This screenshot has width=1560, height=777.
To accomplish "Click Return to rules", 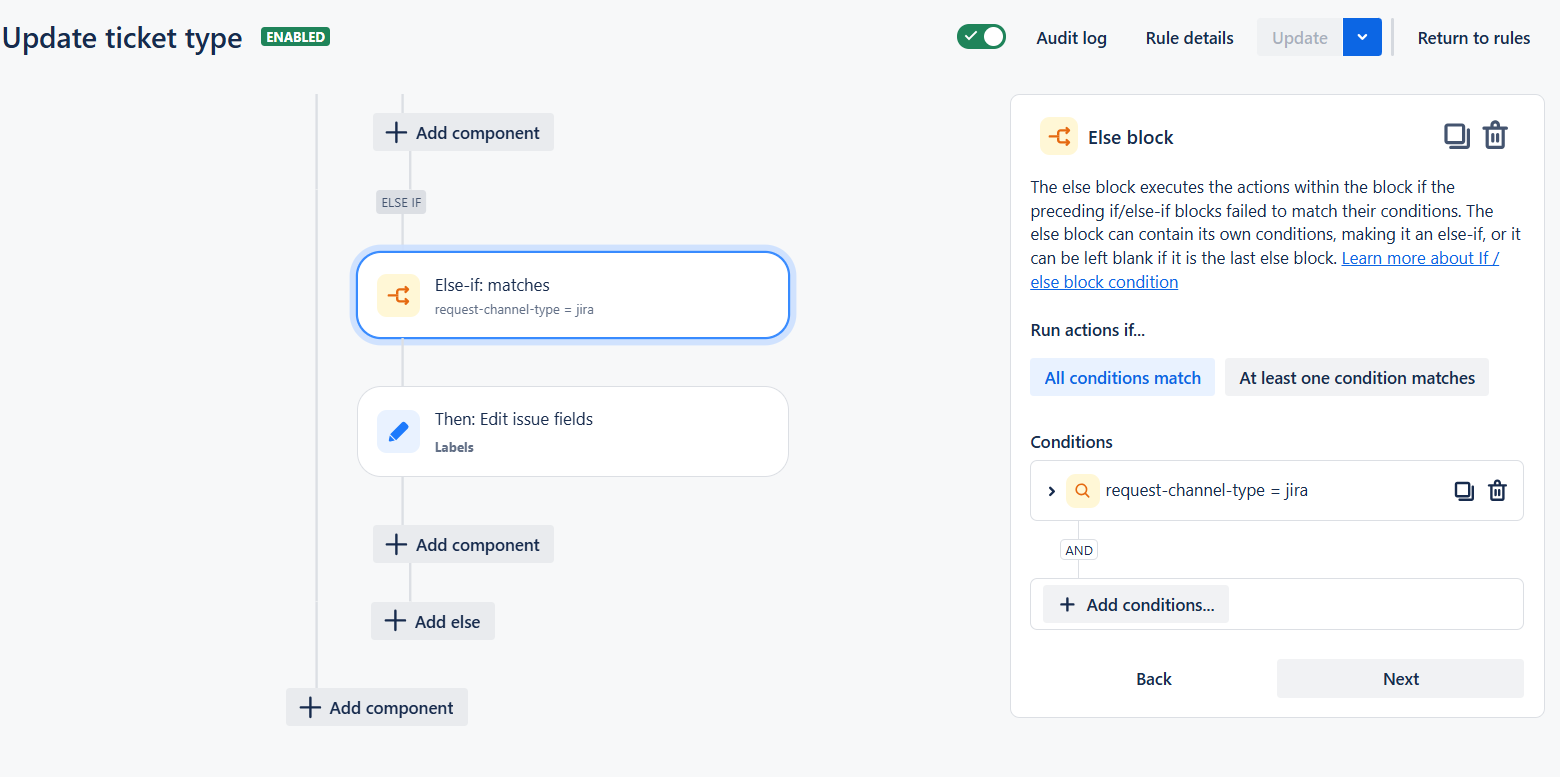I will click(1474, 37).
